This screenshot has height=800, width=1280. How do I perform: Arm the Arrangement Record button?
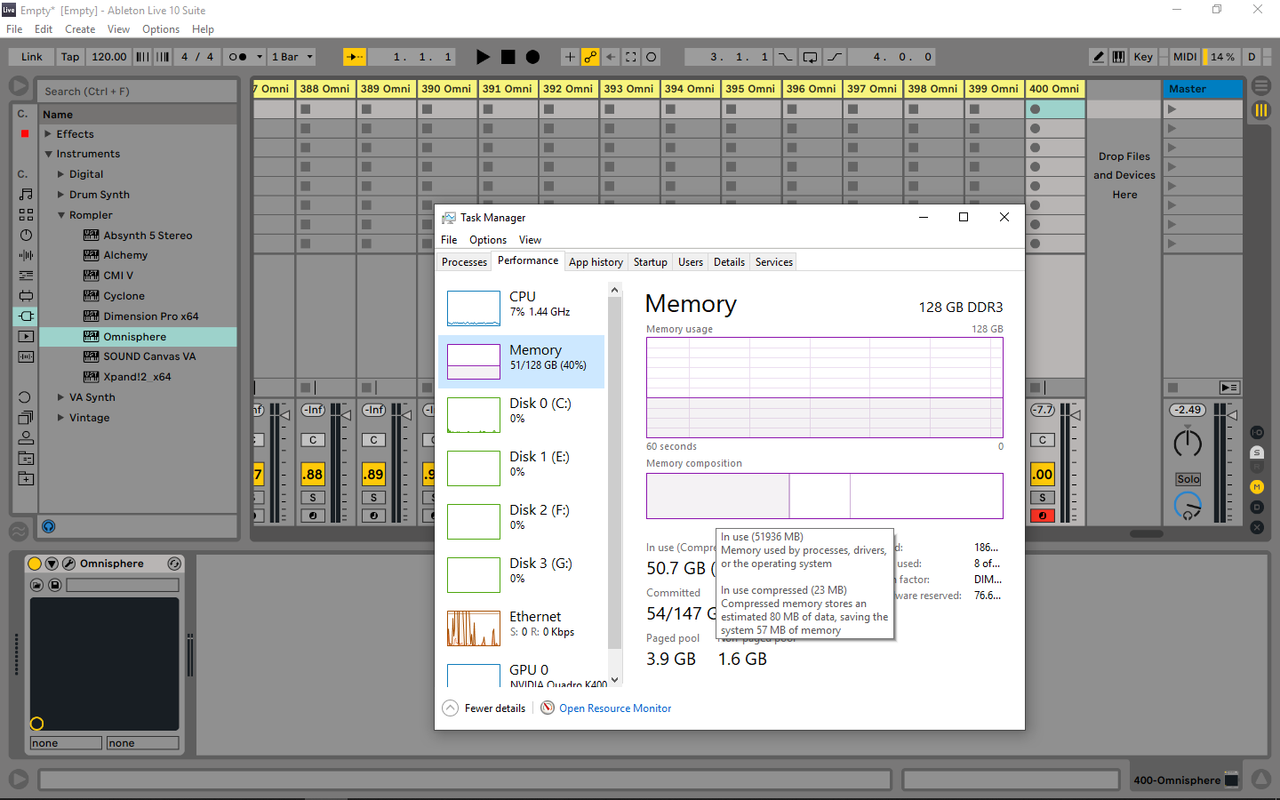pyautogui.click(x=533, y=57)
